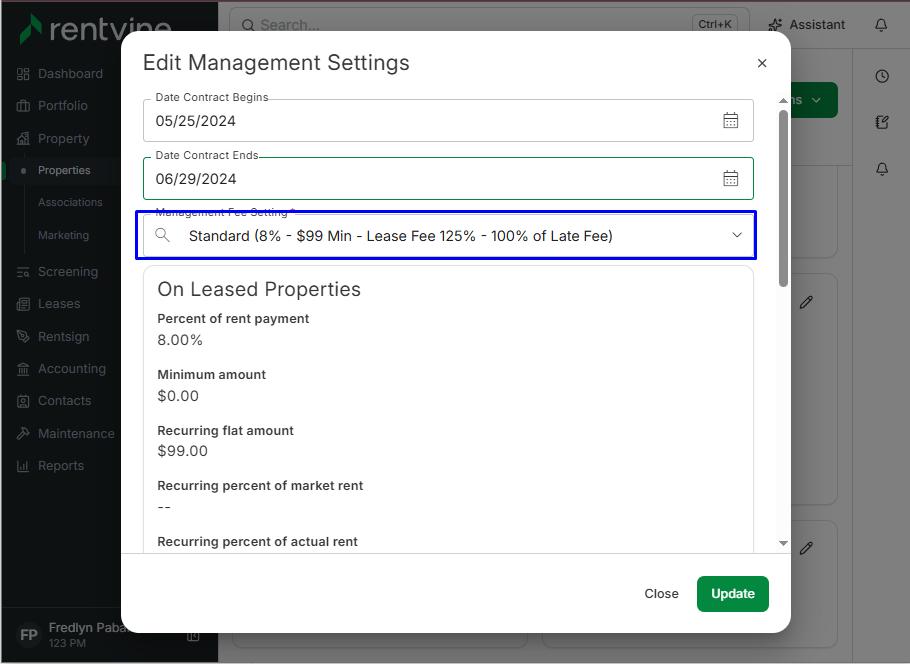Viewport: 910px width, 664px height.
Task: Click the top search bar
Action: pos(489,24)
